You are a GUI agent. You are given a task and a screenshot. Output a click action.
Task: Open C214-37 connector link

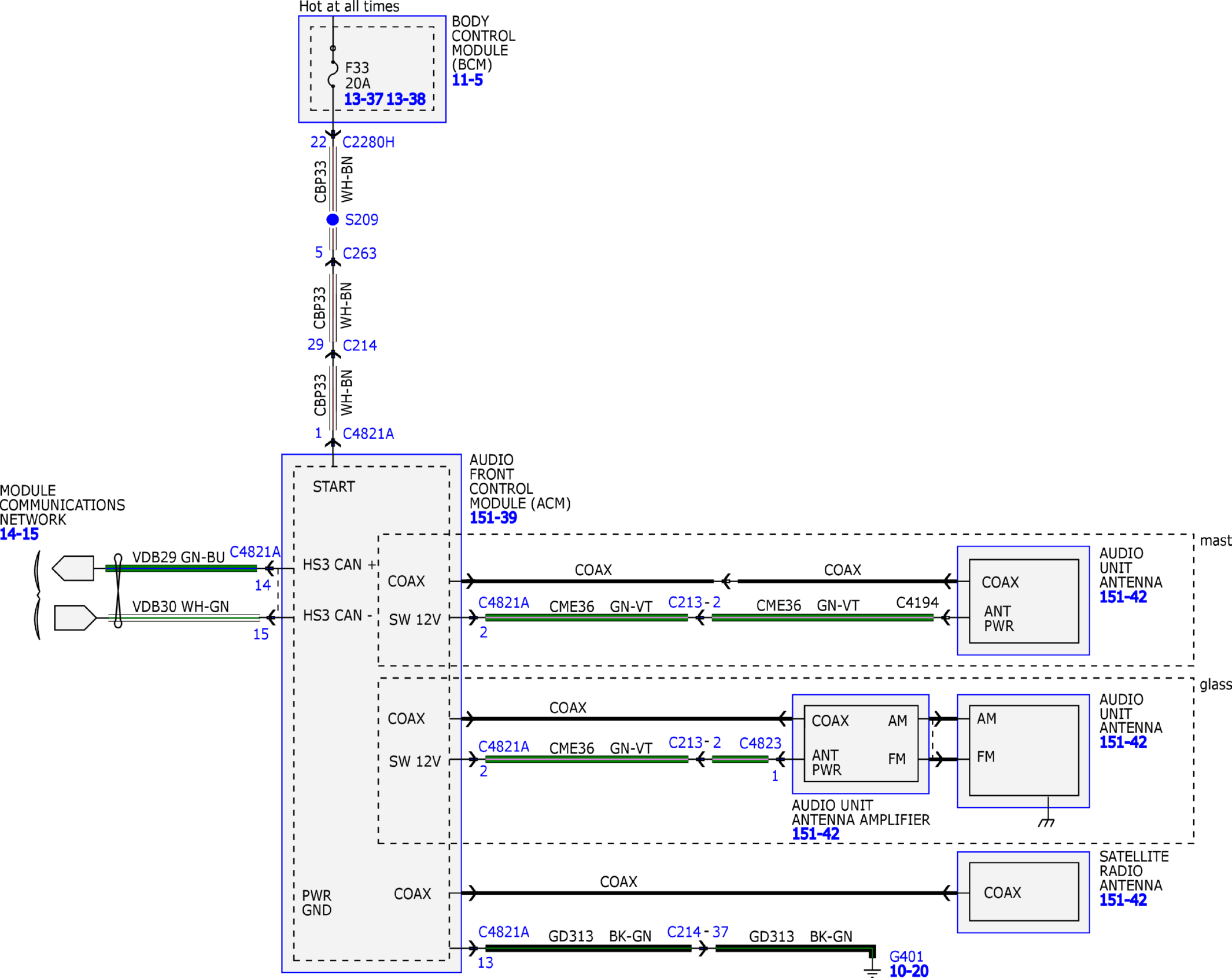(x=698, y=932)
